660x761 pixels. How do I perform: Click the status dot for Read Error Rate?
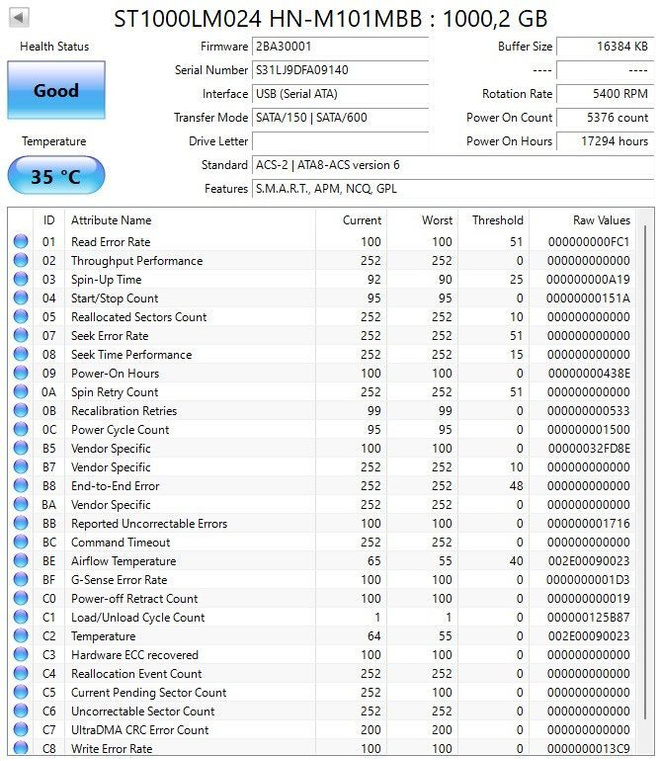[x=21, y=241]
